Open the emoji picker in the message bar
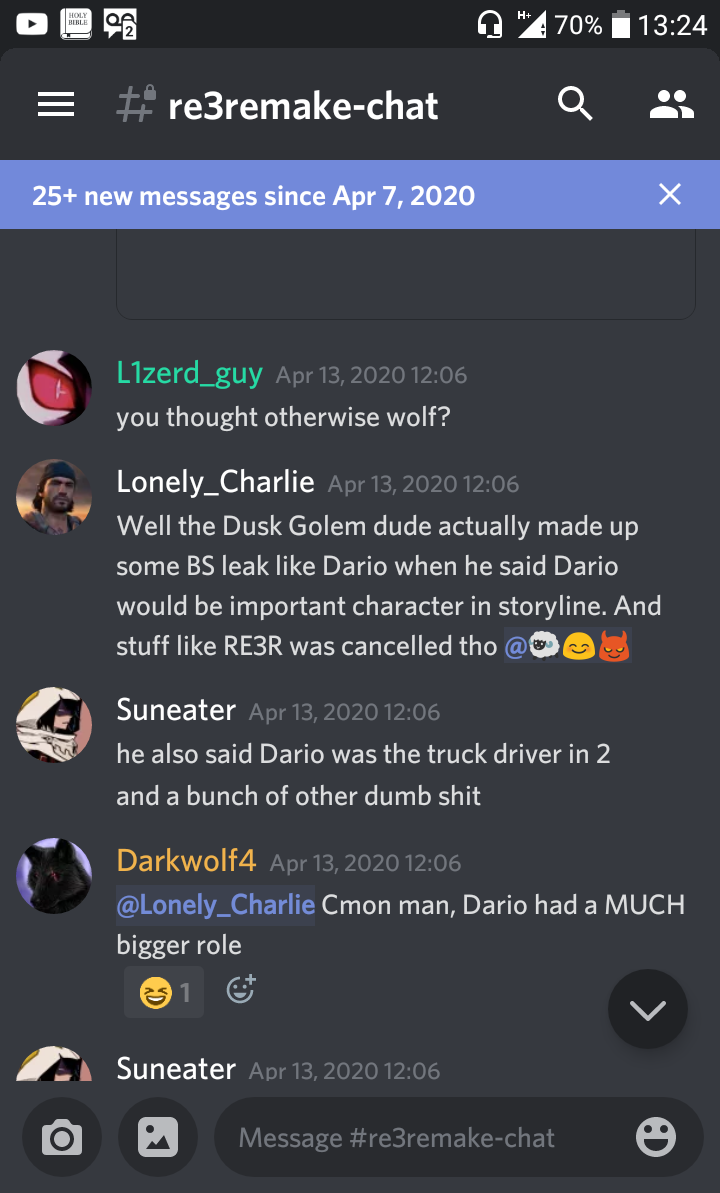 point(655,1137)
